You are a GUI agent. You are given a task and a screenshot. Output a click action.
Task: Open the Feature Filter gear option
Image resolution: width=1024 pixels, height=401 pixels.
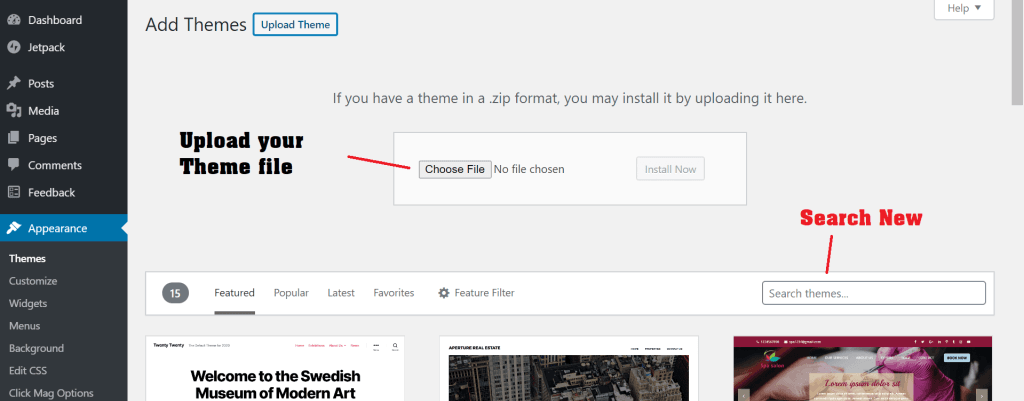click(x=476, y=293)
